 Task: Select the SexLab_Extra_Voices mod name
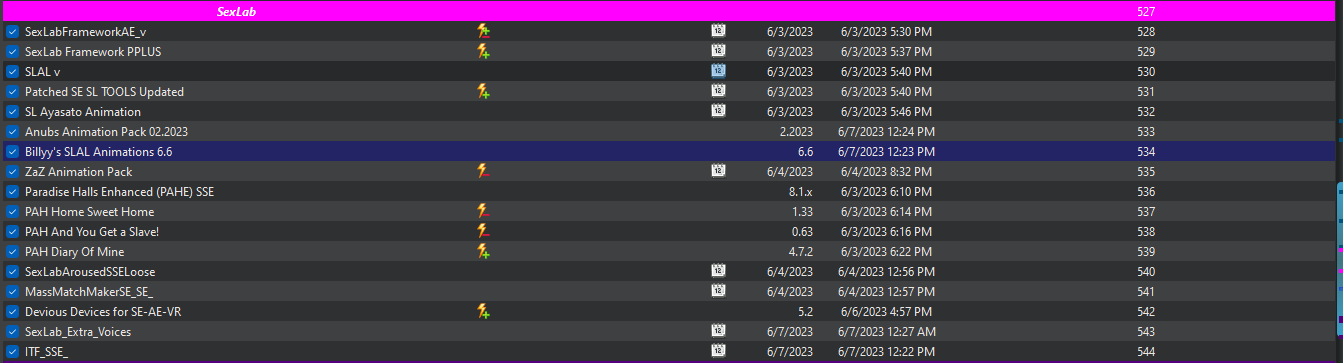click(78, 332)
